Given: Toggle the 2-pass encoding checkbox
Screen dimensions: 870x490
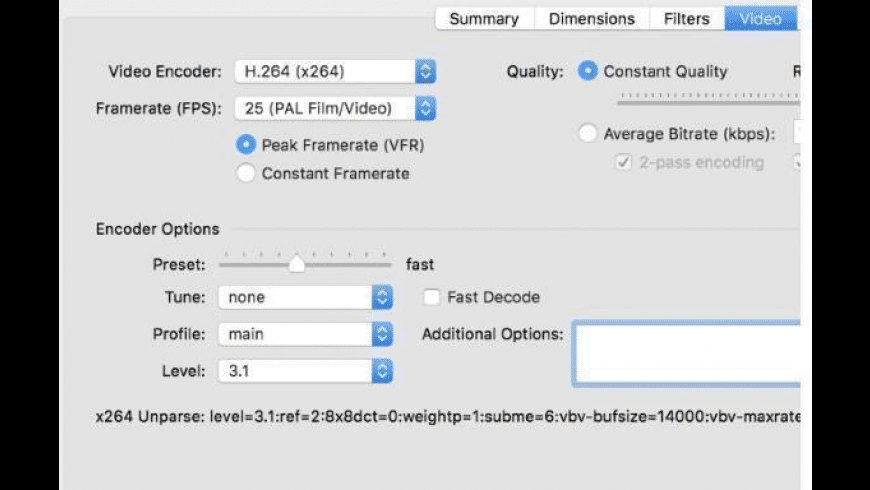Looking at the screenshot, I should [x=623, y=162].
